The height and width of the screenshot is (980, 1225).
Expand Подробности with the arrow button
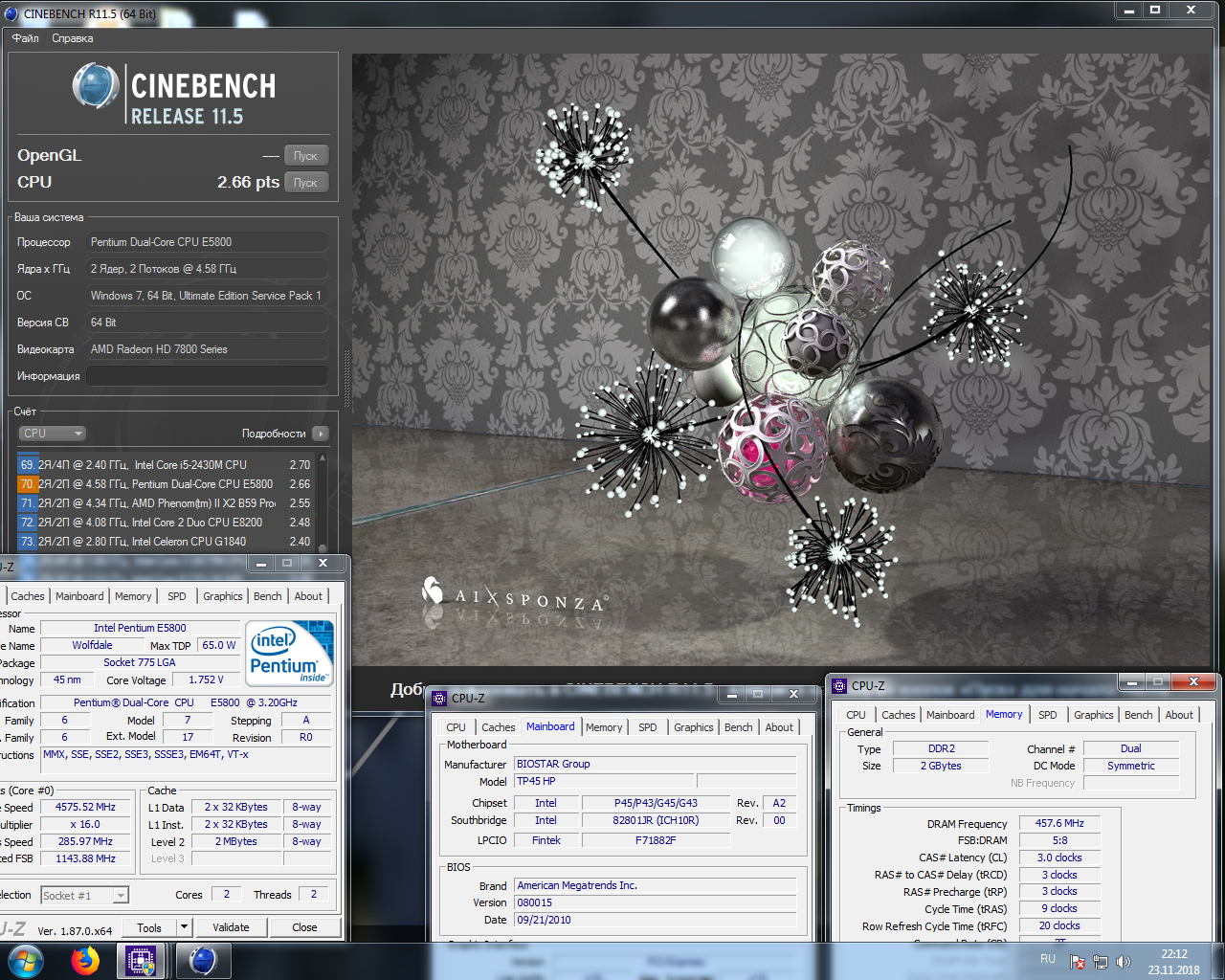click(x=321, y=434)
